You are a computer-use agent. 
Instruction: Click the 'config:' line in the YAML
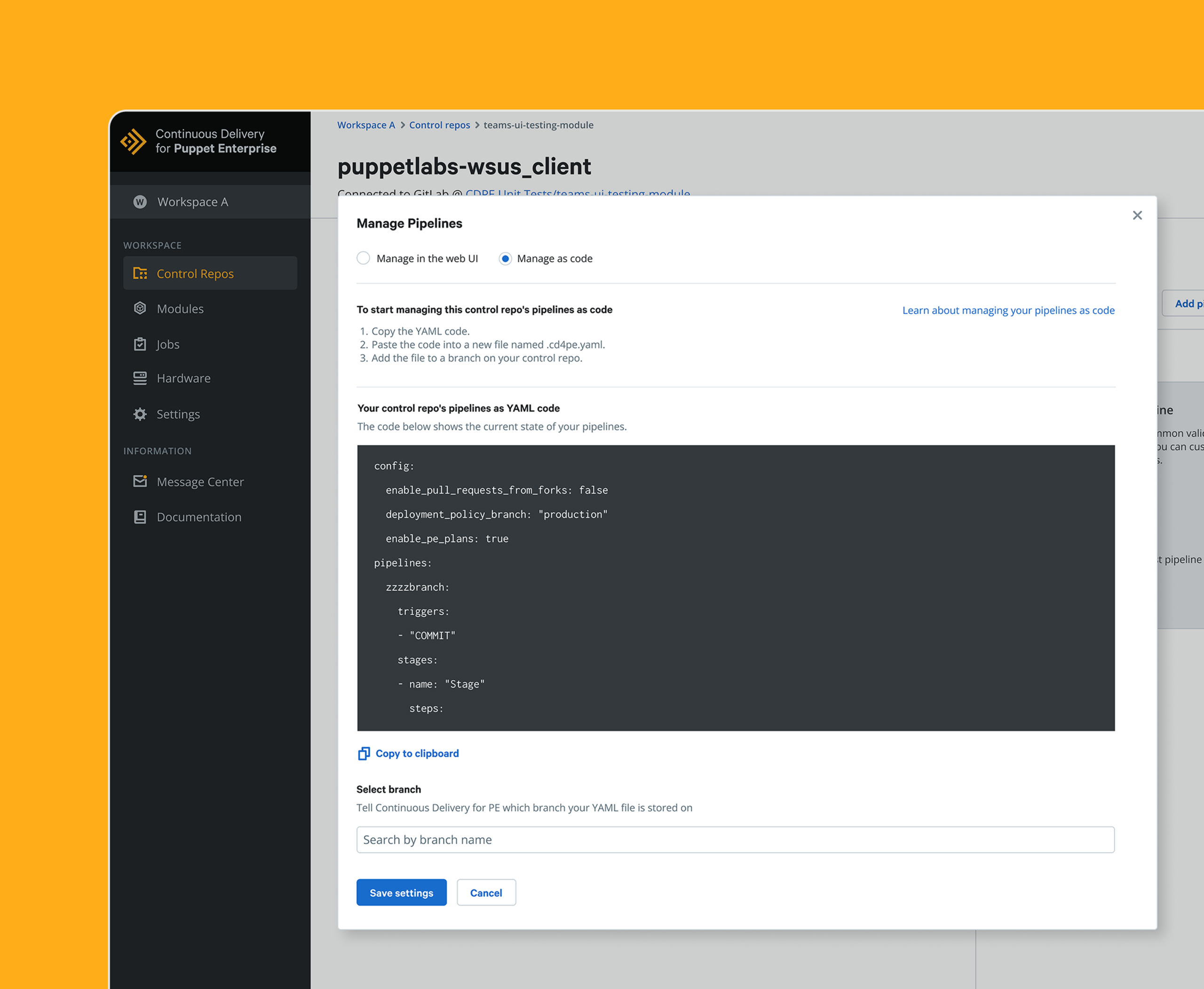394,466
